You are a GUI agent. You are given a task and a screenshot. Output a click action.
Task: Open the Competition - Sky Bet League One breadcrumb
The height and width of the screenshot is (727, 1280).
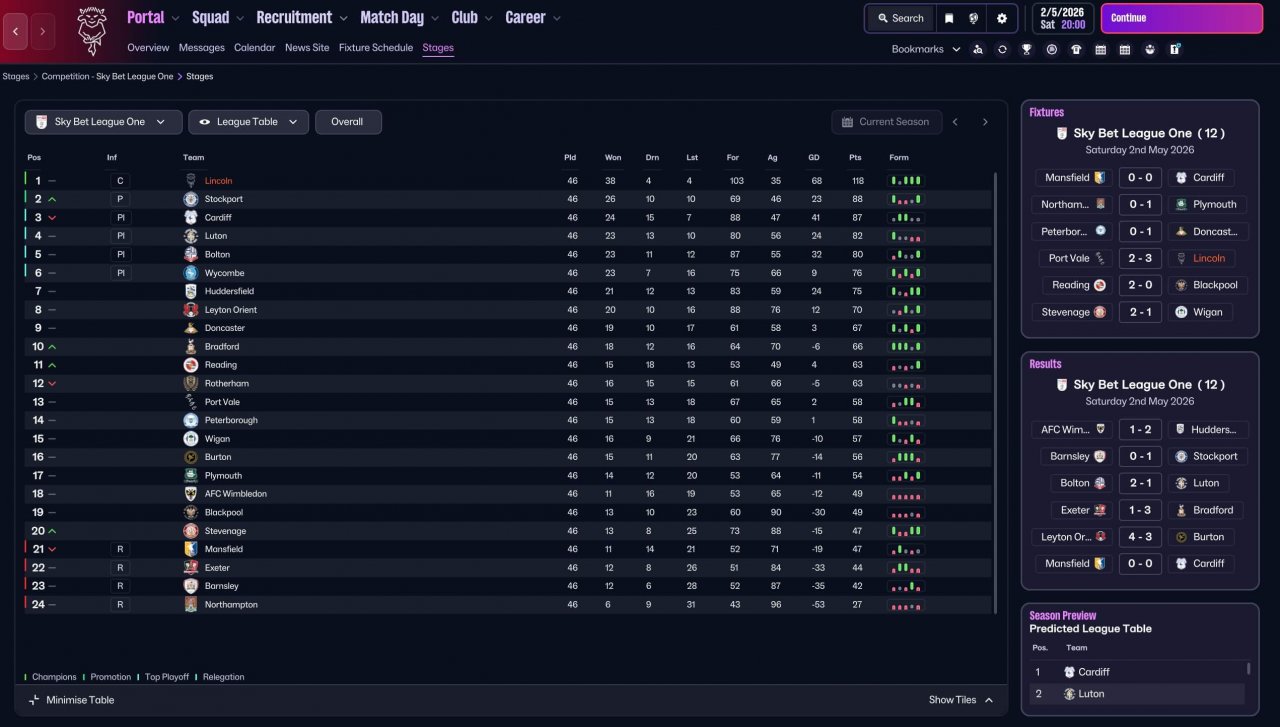coord(108,77)
